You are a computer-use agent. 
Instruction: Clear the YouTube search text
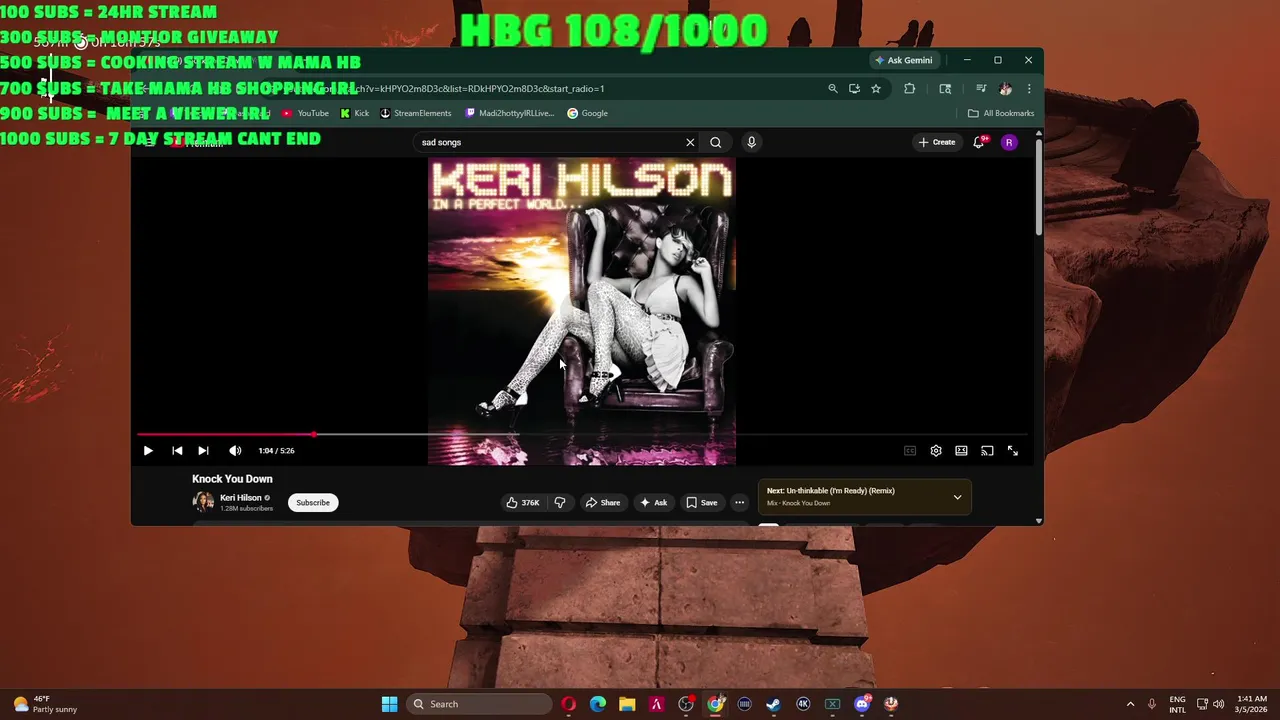690,143
